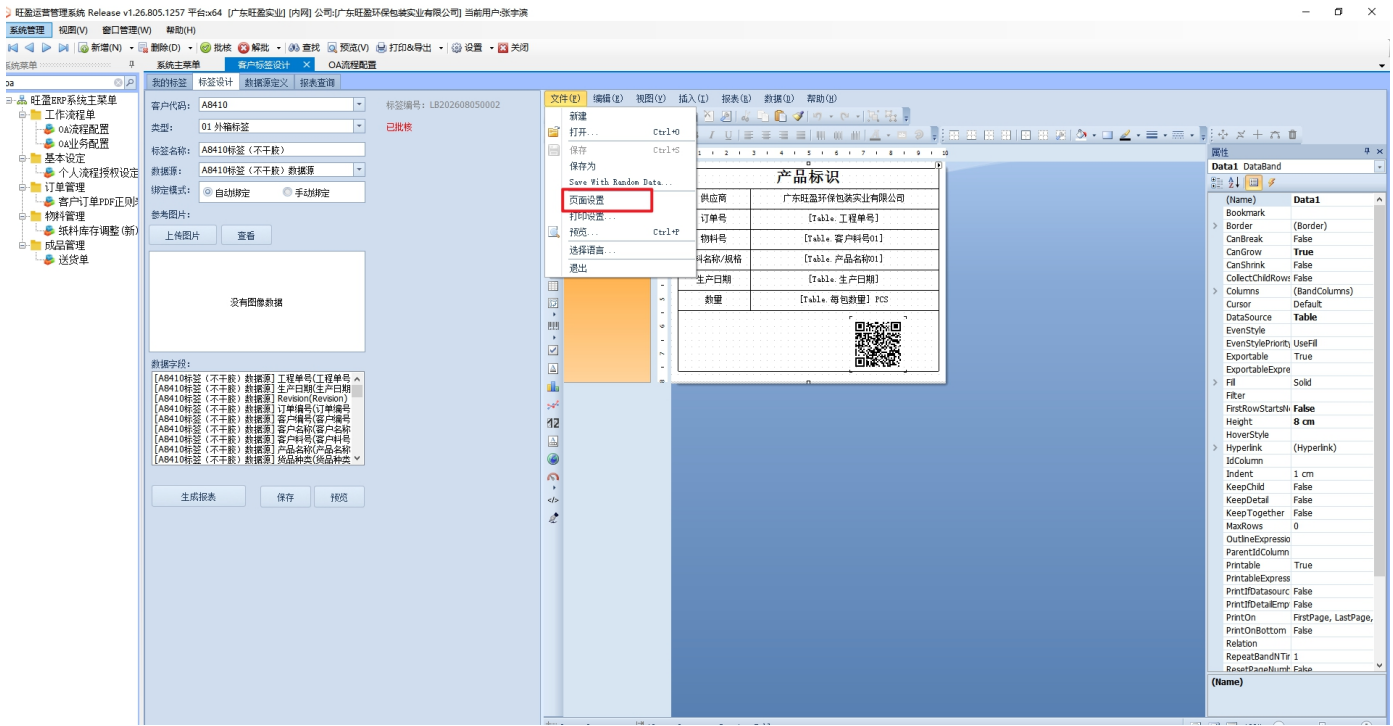Sort properties alphabetically in properties panel
This screenshot has height=726, width=1393.
tap(1234, 182)
